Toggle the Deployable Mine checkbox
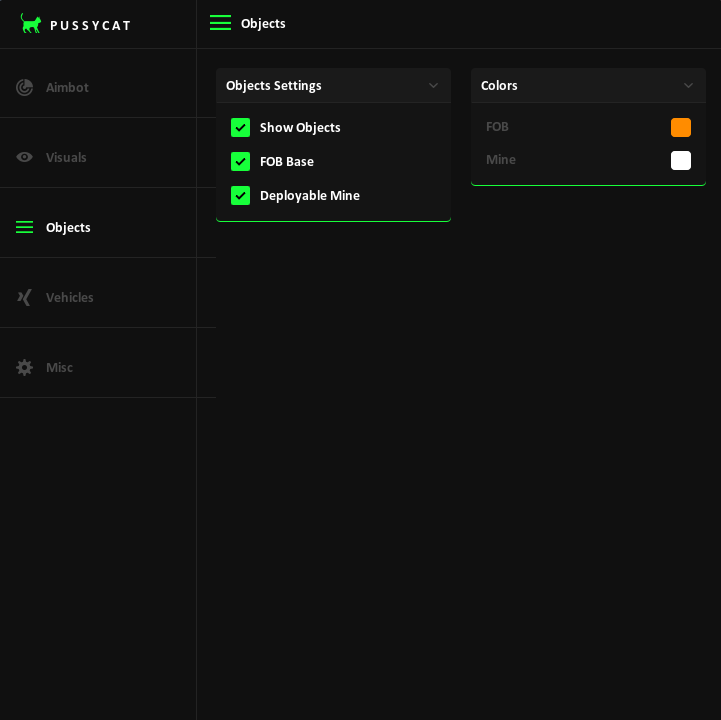 pos(240,195)
